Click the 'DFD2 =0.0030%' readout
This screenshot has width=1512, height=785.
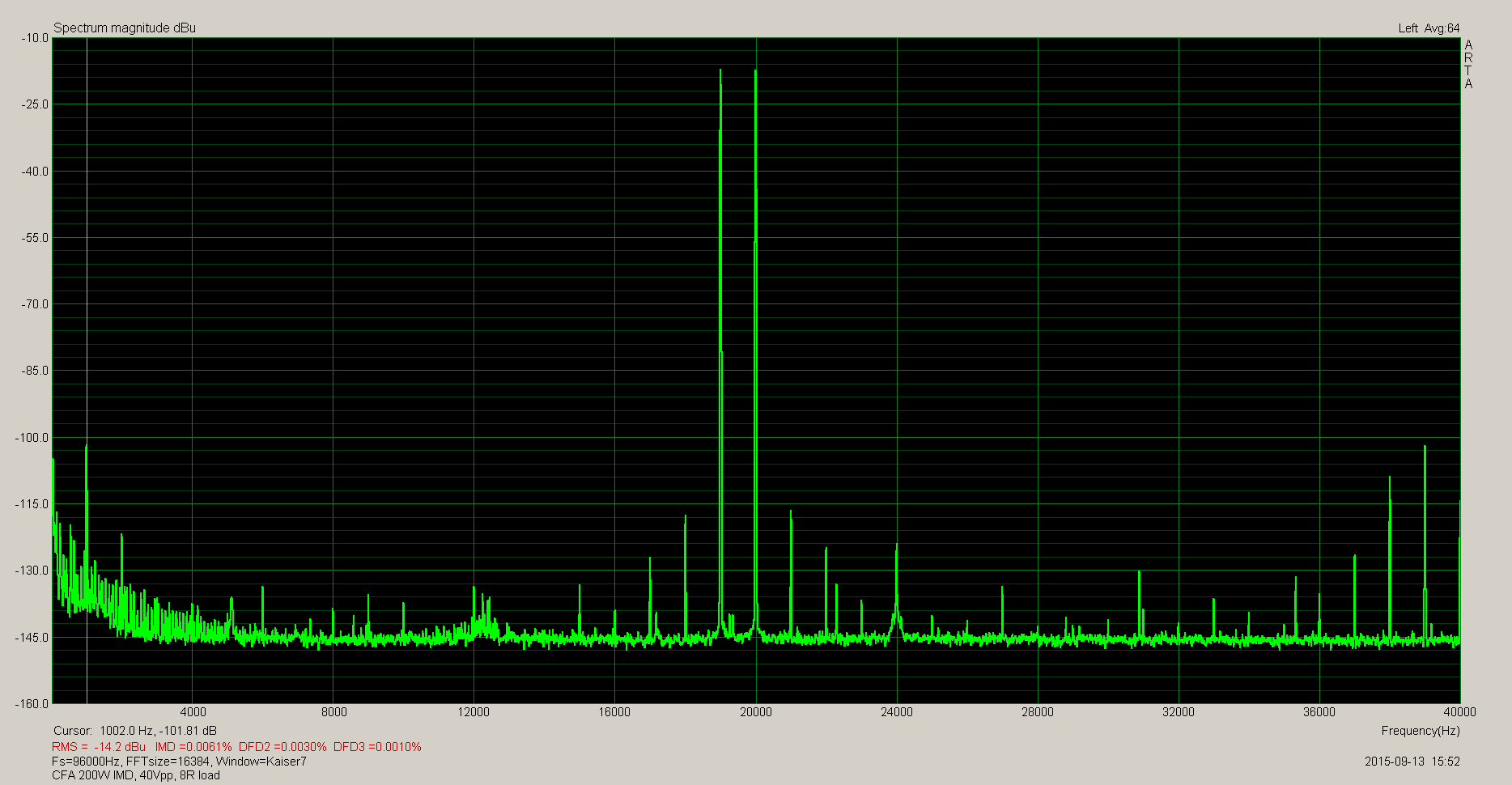[x=282, y=746]
